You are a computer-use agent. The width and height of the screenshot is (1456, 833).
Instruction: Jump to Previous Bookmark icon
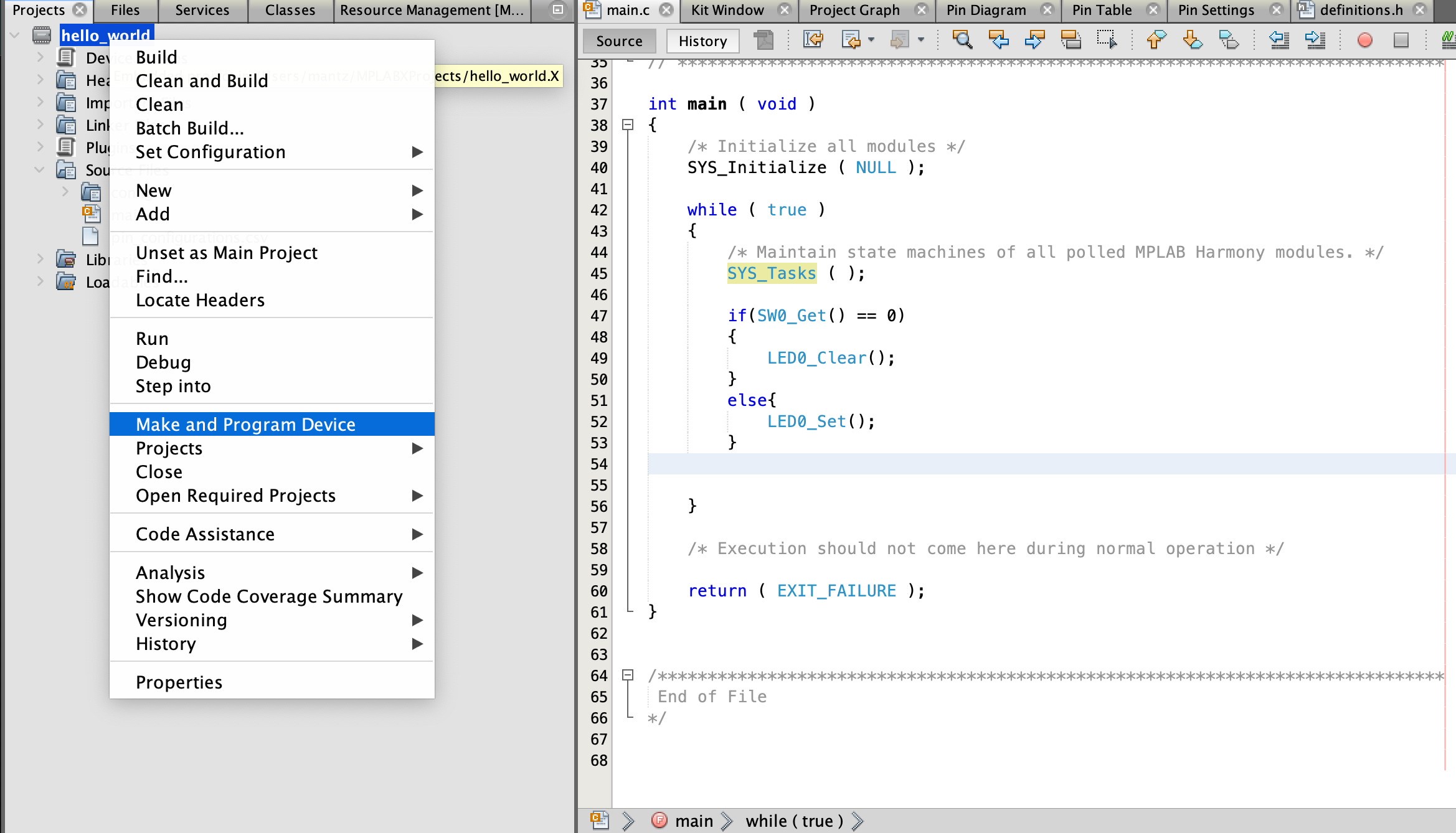[1156, 40]
